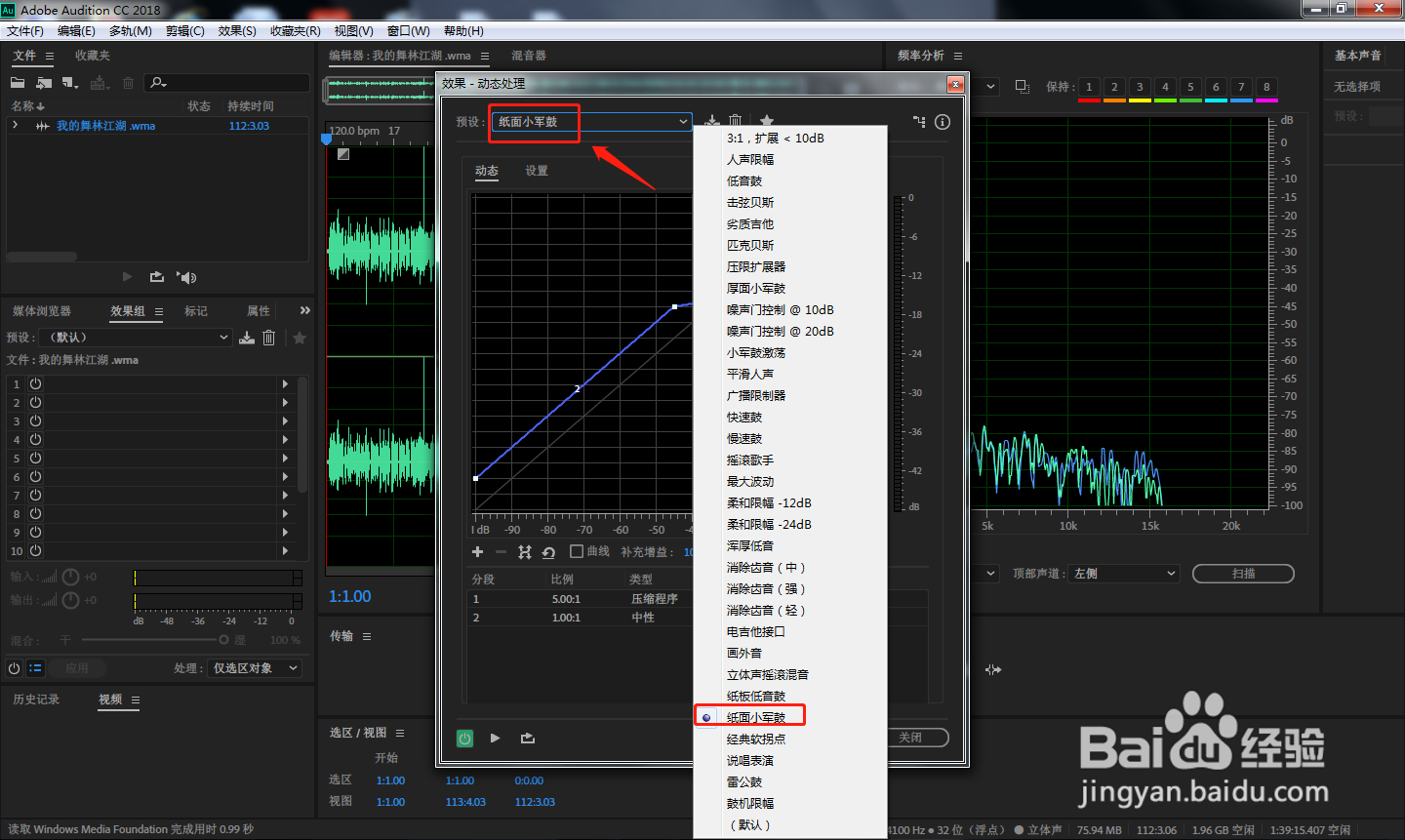Expand more panel tabs double chevron
The image size is (1405, 840).
click(304, 310)
